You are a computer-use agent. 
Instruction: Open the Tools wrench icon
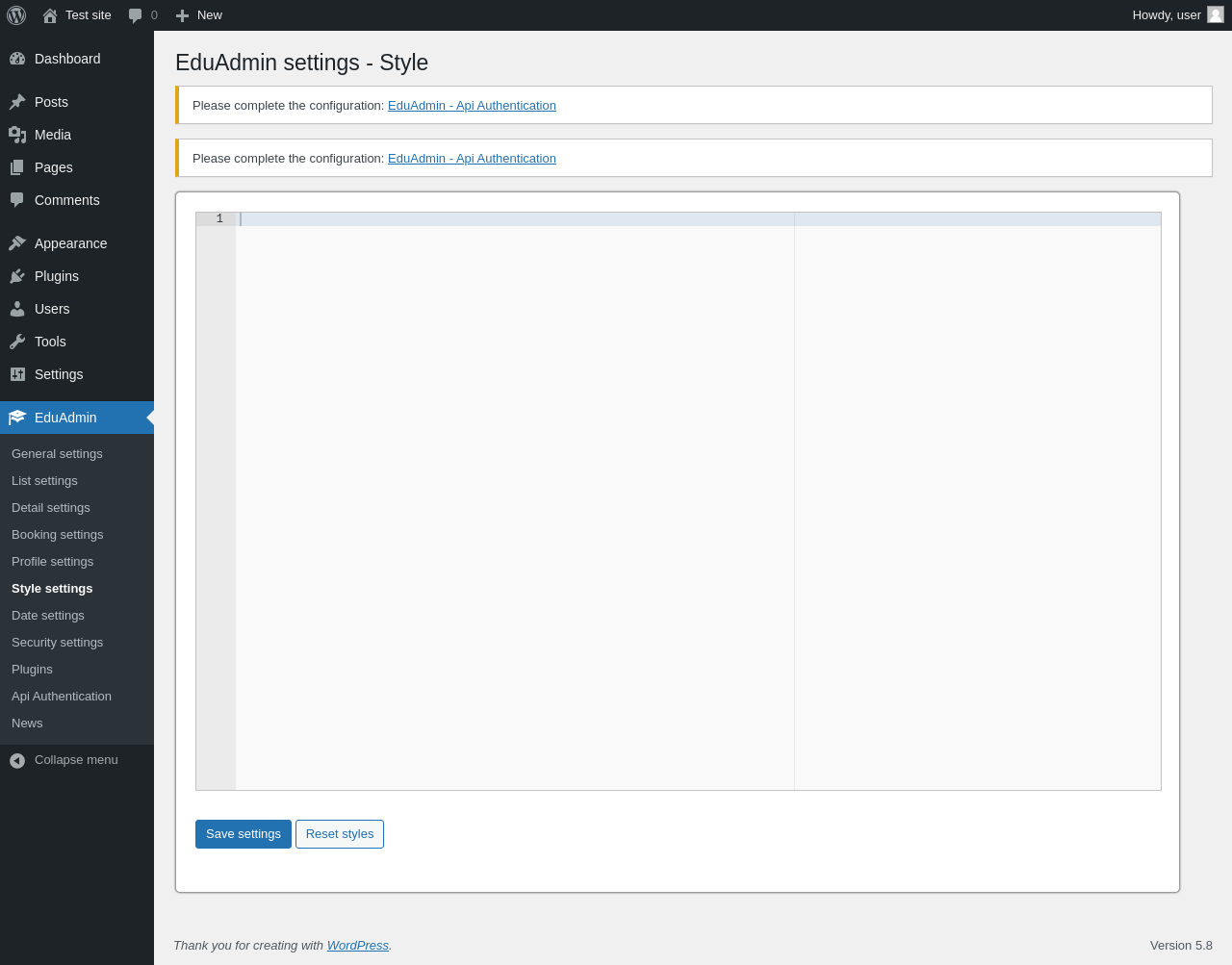(x=17, y=342)
